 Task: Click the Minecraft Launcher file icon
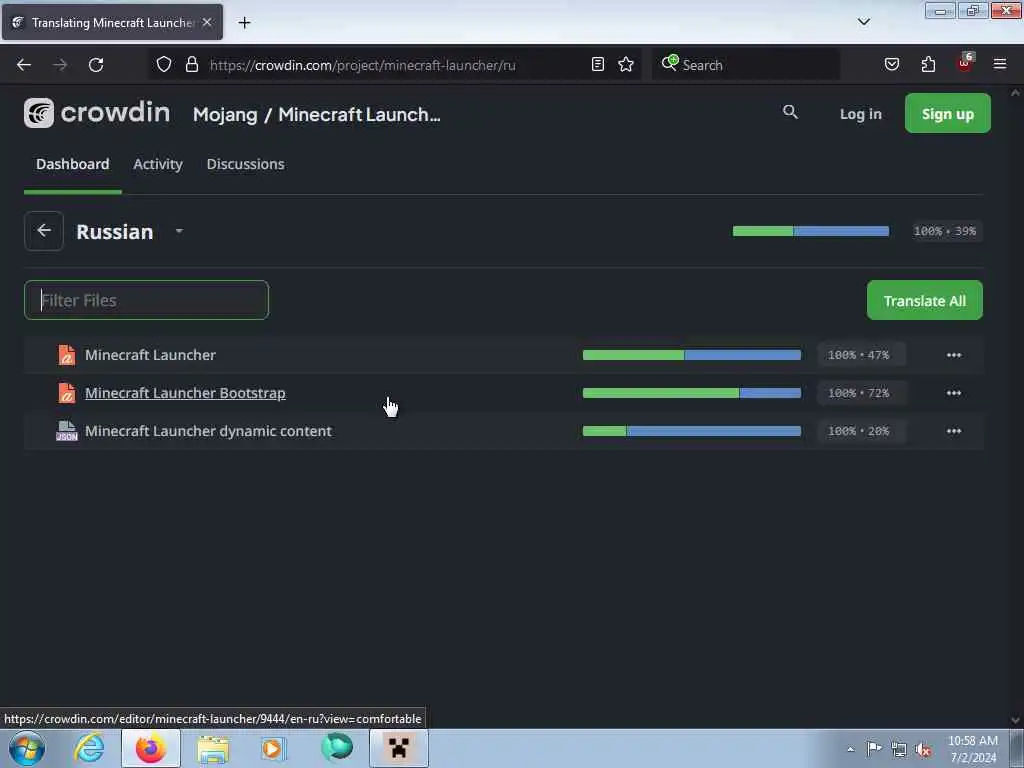tap(67, 355)
